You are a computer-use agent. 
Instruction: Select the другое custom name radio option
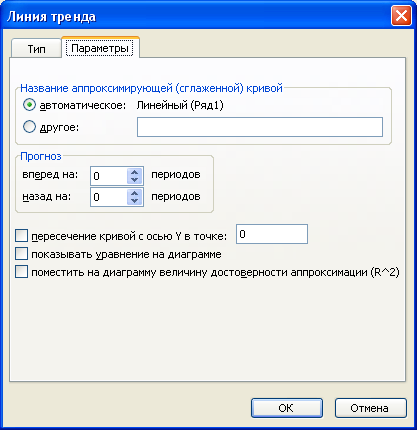click(x=29, y=127)
